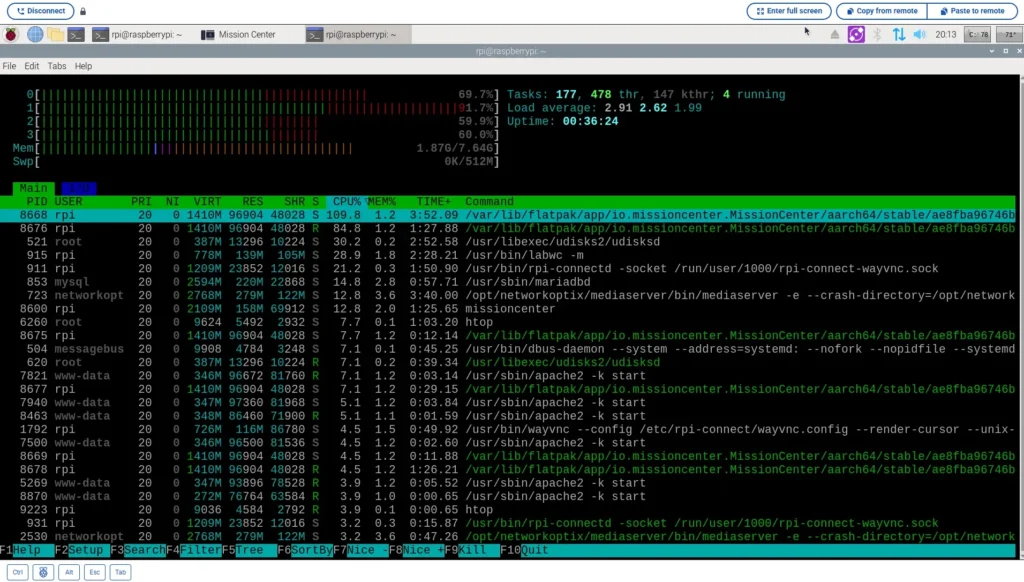This screenshot has height=582, width=1024.
Task: Open the Bluetooth tray menu
Action: tap(877, 35)
